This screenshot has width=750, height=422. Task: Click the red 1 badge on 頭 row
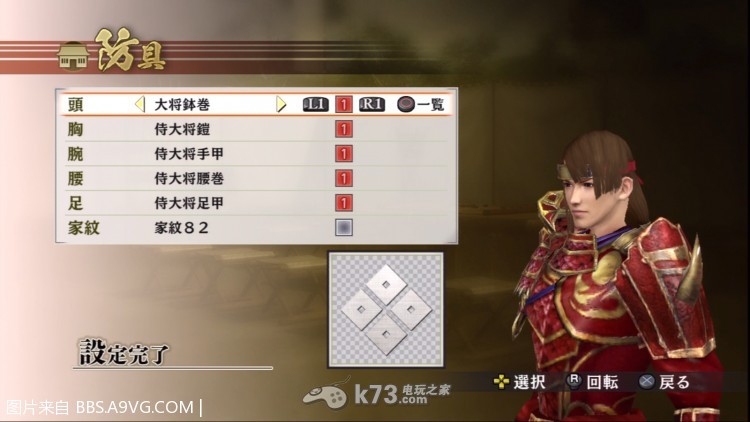[343, 104]
